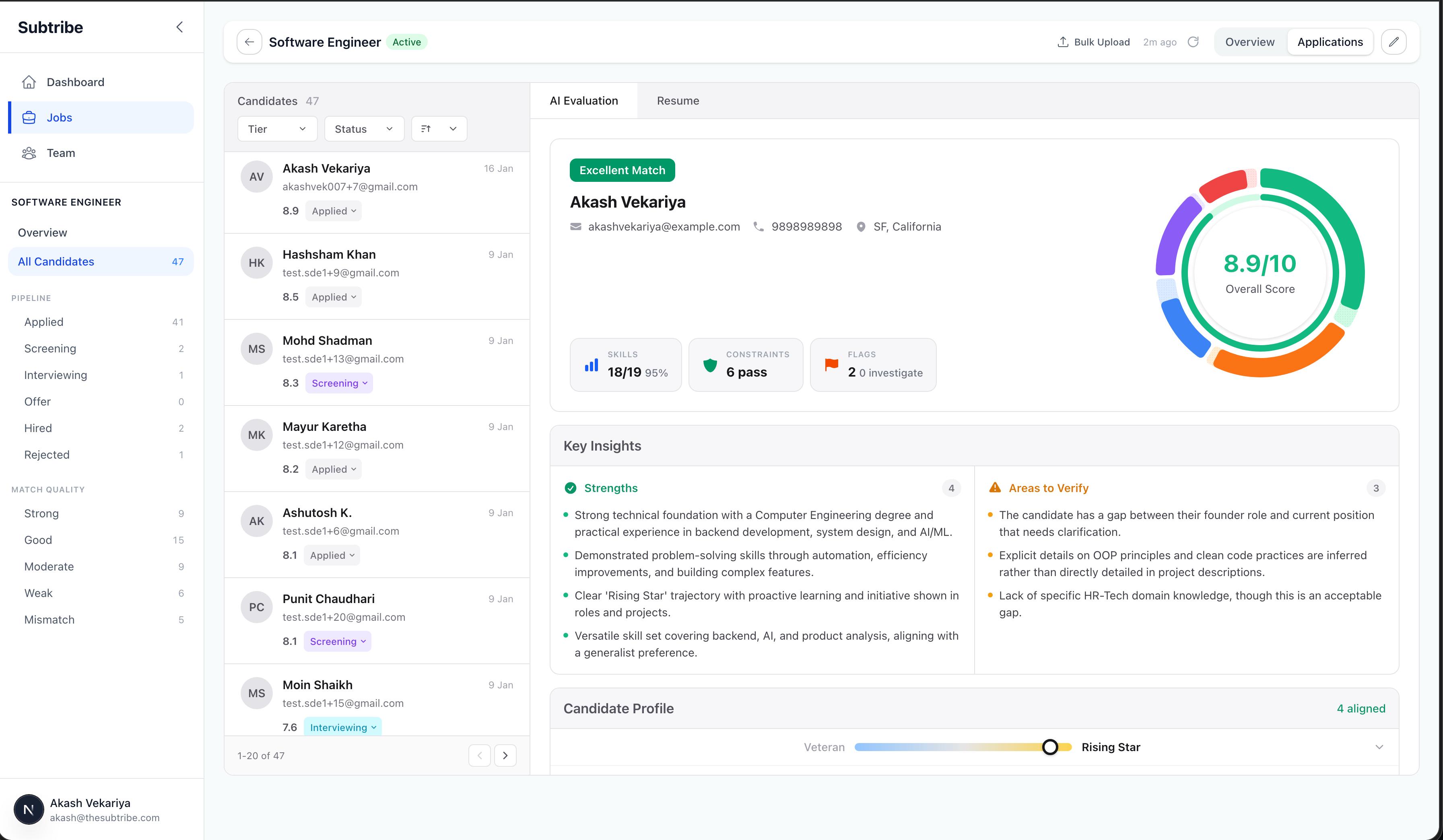Open the Tier filter dropdown
The width and height of the screenshot is (1443, 840).
277,129
